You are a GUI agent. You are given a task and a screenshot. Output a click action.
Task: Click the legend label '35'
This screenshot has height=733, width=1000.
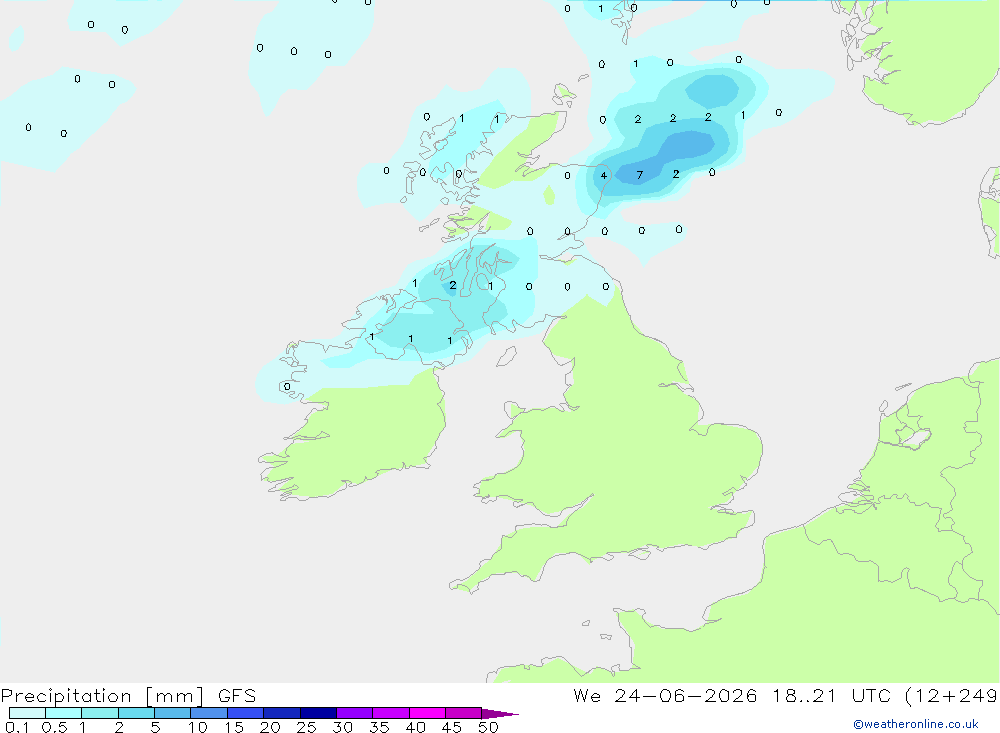(x=379, y=727)
